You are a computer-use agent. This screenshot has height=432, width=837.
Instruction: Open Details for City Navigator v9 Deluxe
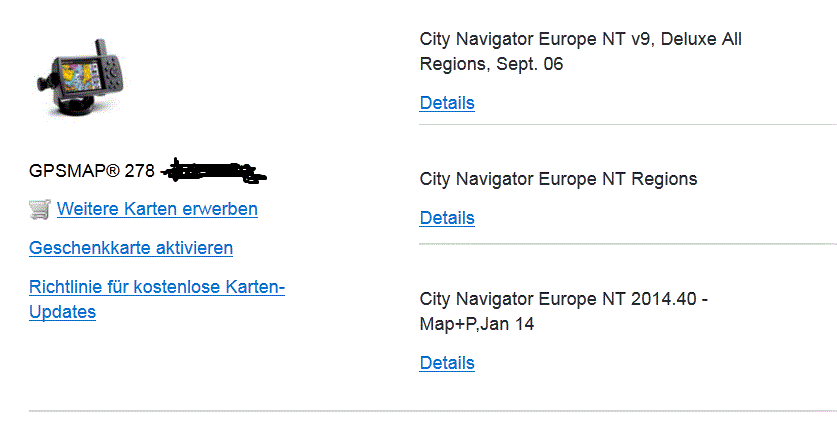447,103
